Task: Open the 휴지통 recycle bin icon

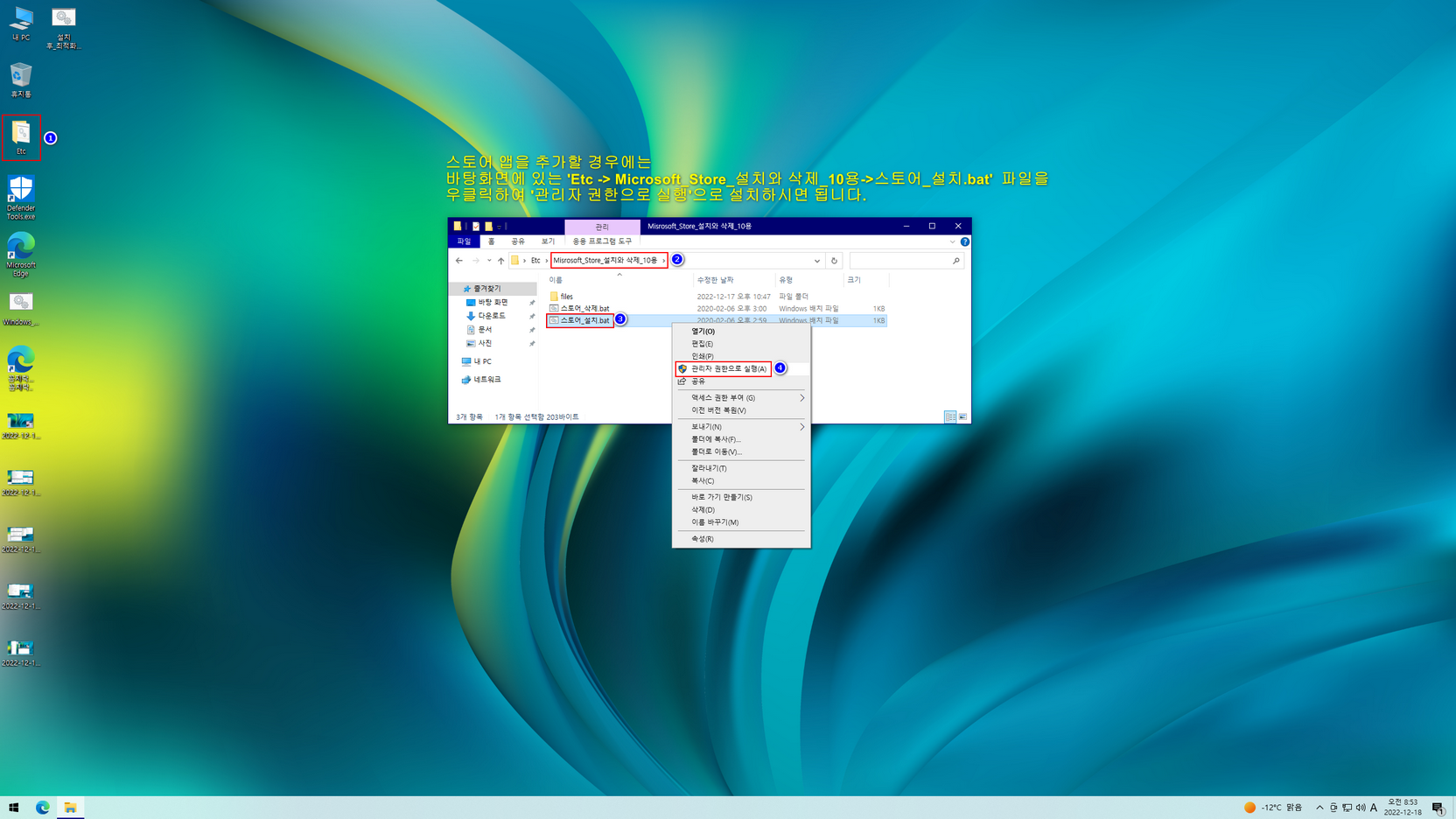Action: pos(21,80)
